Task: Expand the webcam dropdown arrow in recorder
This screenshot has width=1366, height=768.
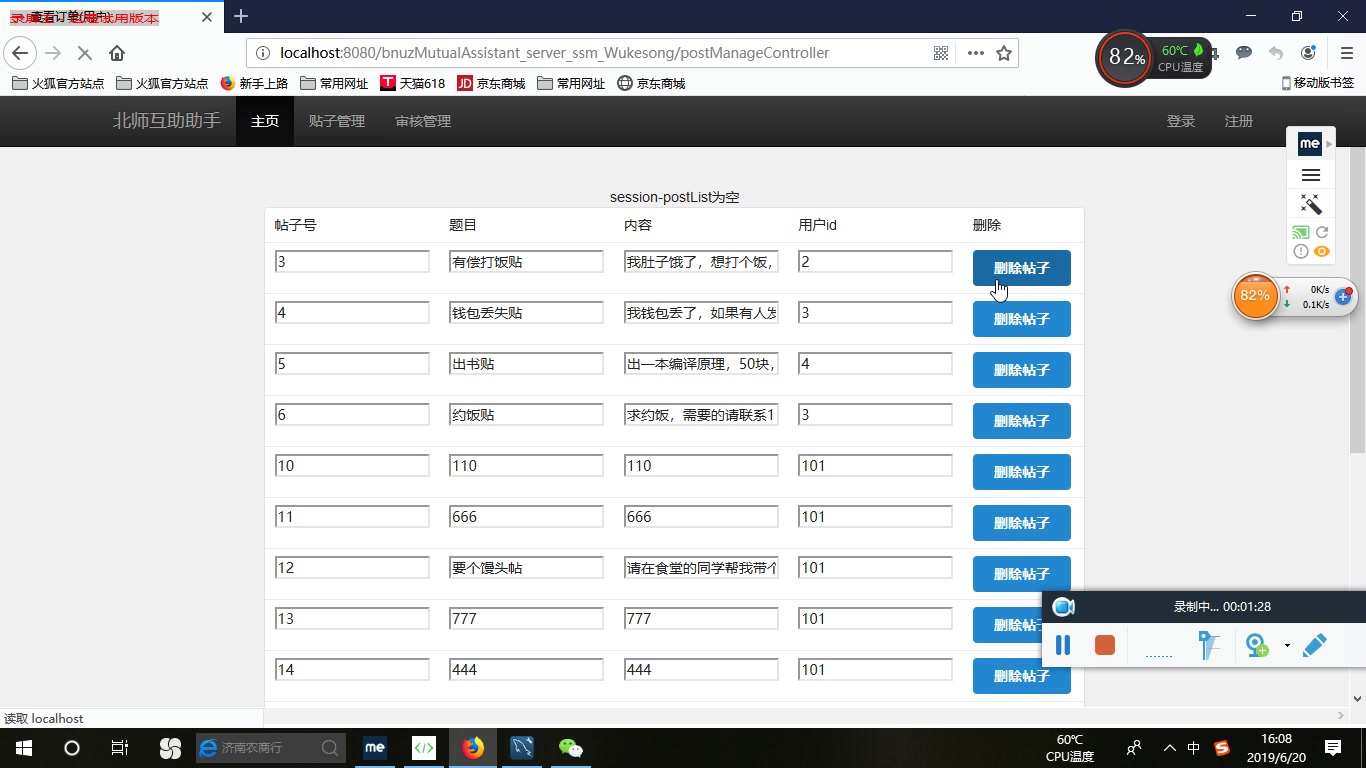Action: (x=1287, y=646)
